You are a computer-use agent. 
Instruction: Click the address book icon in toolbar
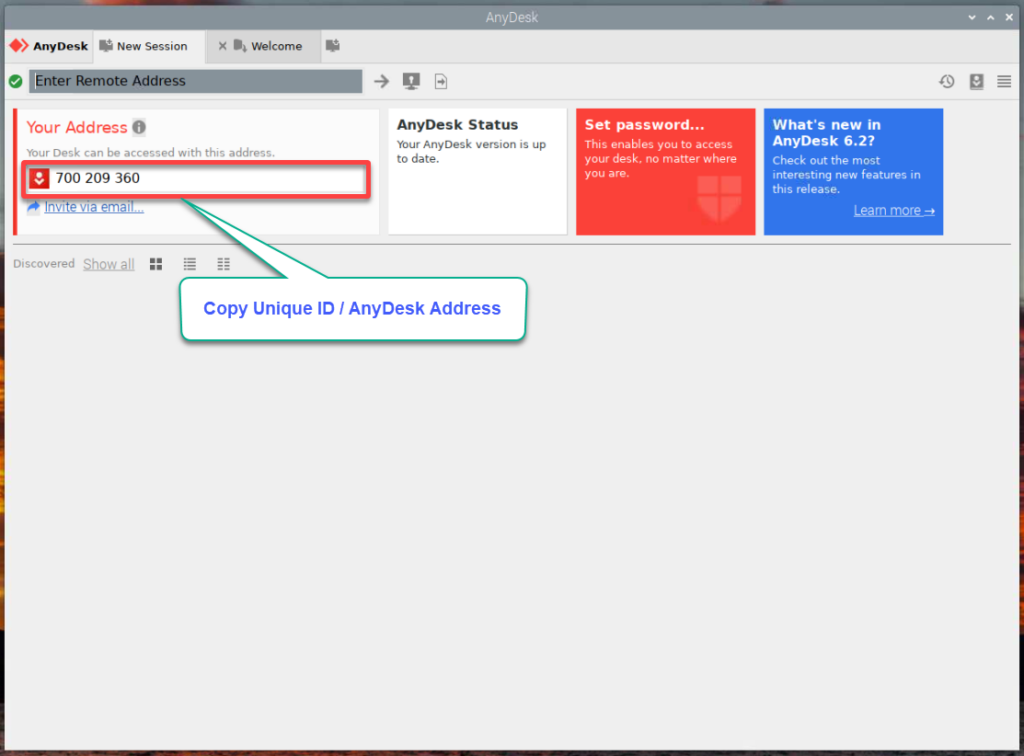pyautogui.click(x=976, y=81)
